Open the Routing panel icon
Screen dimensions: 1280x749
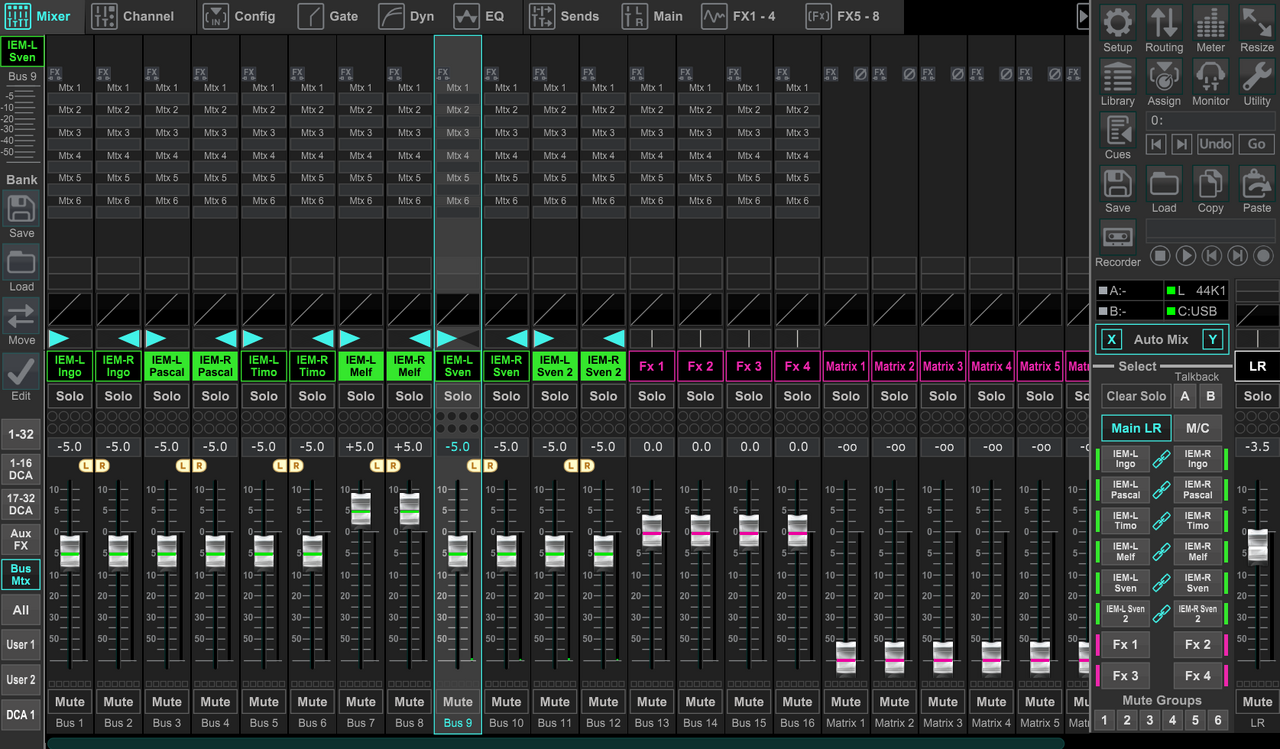click(1164, 24)
